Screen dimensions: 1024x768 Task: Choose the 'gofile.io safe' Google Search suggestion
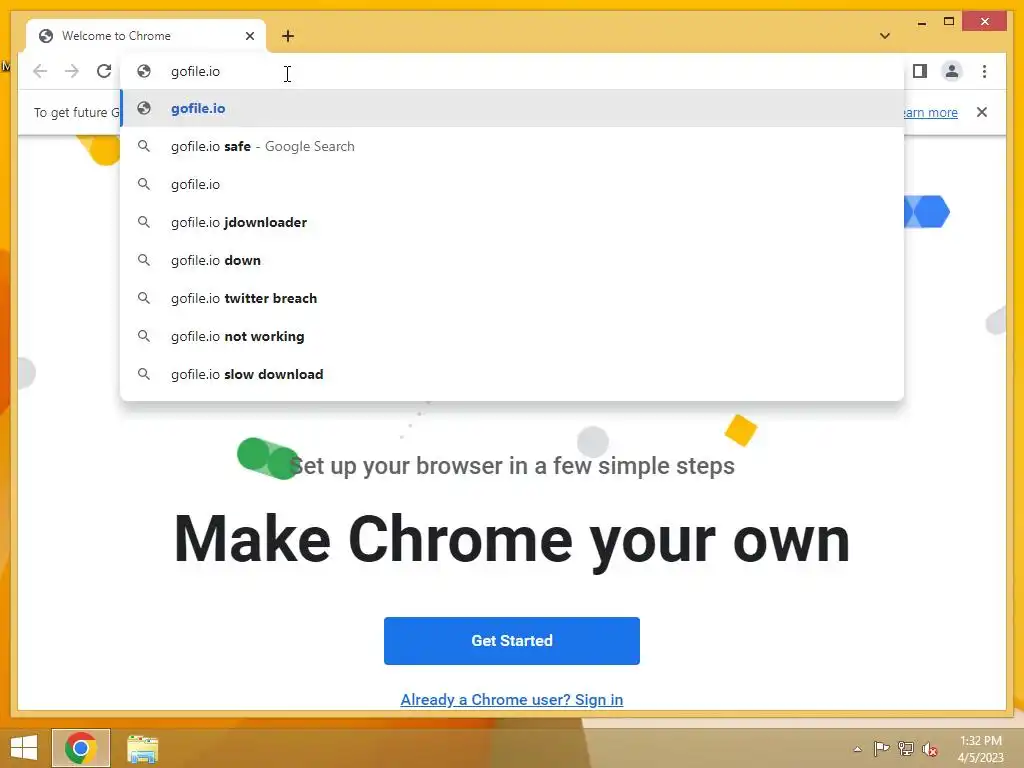512,146
